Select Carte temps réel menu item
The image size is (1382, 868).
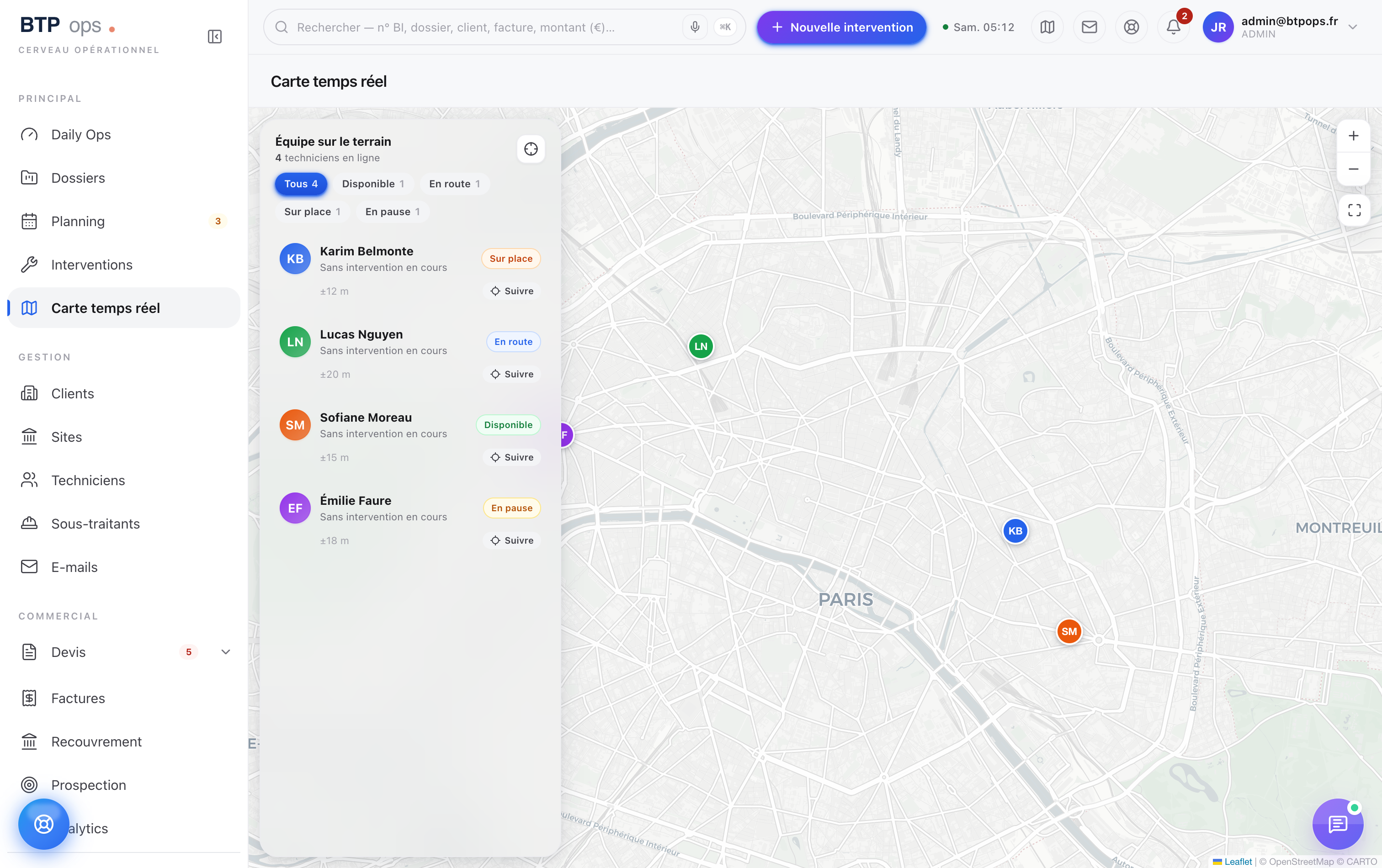point(123,308)
